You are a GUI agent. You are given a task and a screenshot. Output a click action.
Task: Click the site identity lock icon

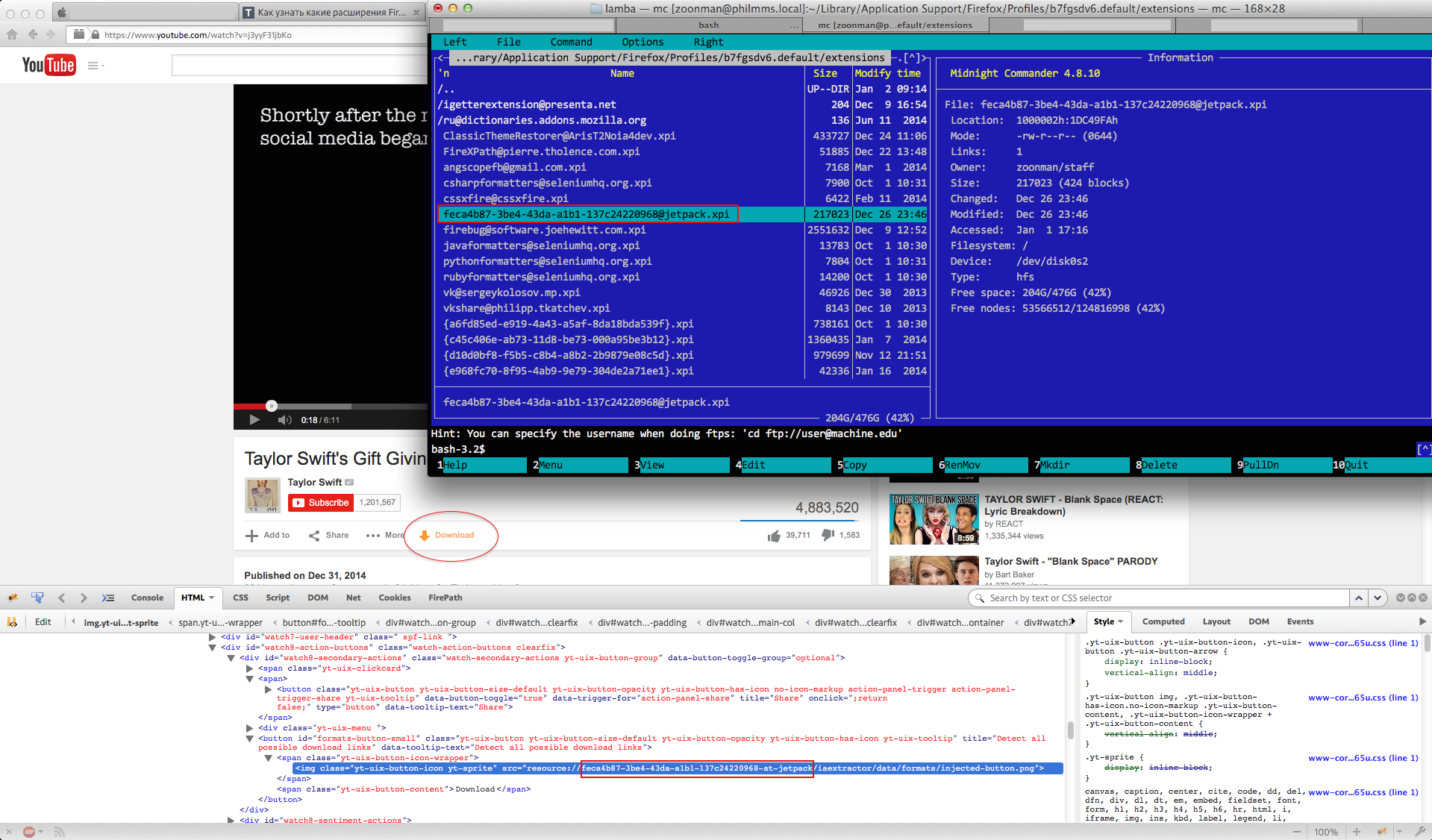(96, 34)
